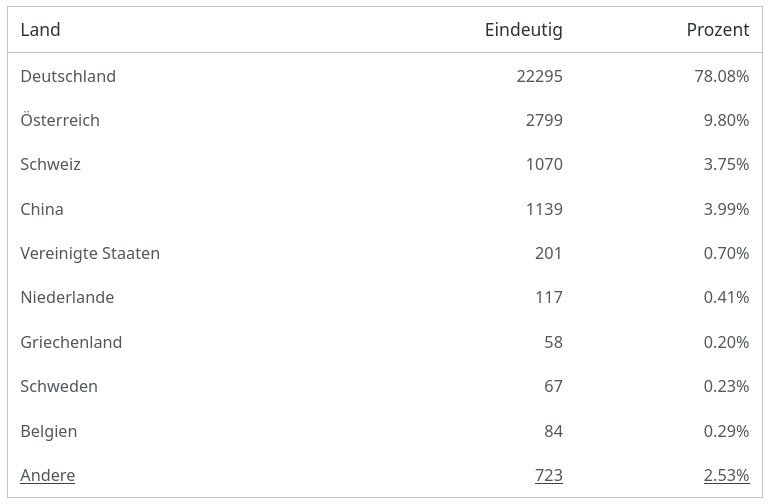This screenshot has width=769, height=504.
Task: Click the Prozent column header
Action: click(x=717, y=30)
